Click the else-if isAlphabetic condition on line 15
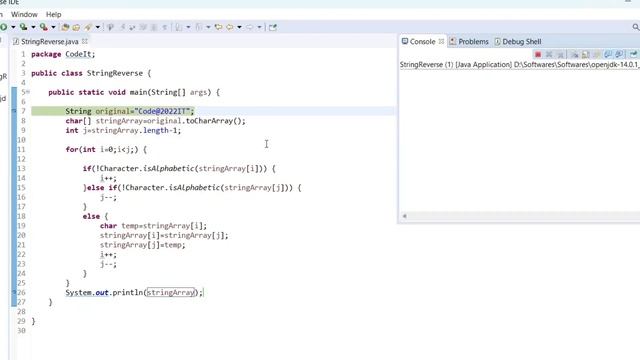640x360 pixels. click(x=192, y=188)
